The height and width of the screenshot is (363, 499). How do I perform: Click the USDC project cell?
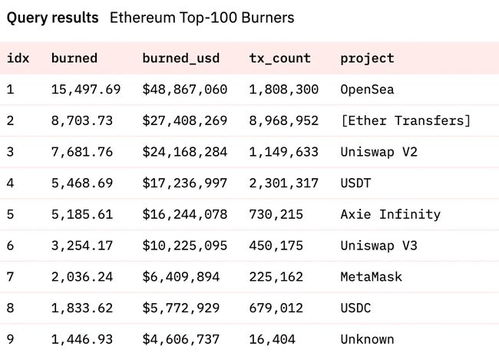click(x=355, y=308)
